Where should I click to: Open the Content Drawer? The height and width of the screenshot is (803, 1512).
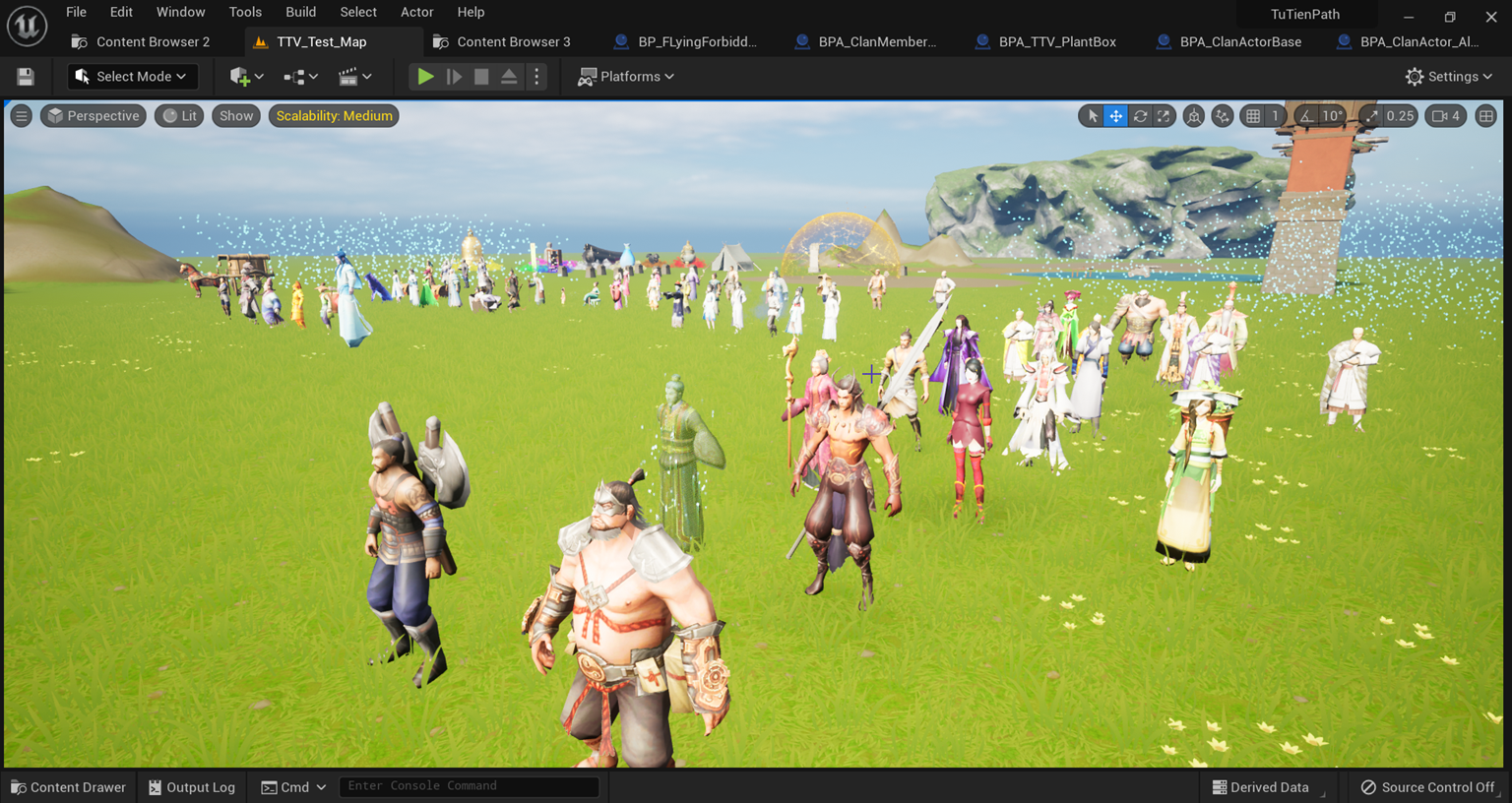click(68, 787)
